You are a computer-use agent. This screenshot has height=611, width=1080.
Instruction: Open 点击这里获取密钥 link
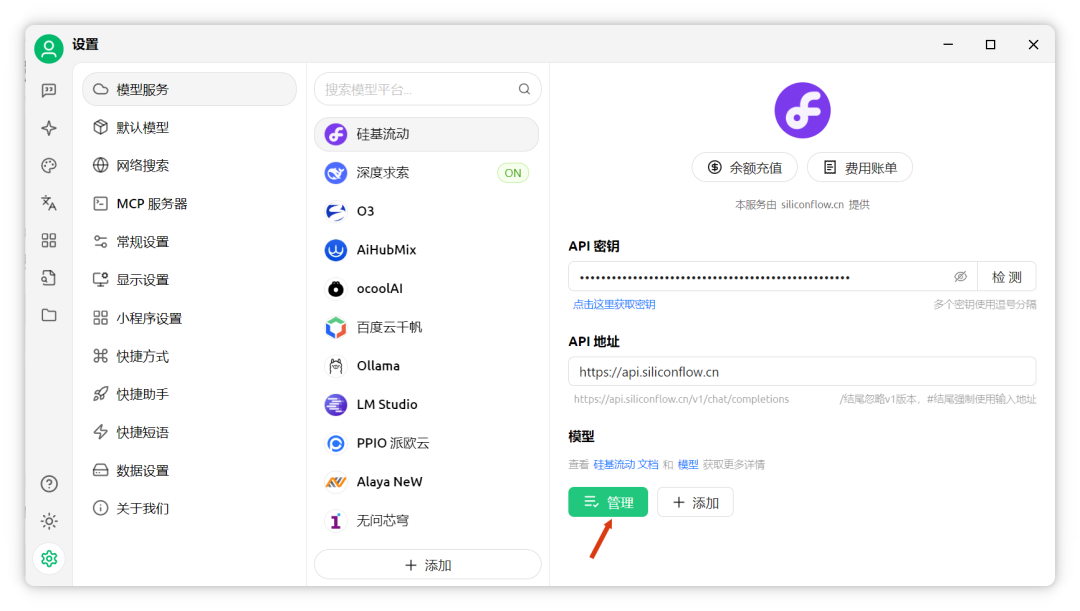(614, 304)
